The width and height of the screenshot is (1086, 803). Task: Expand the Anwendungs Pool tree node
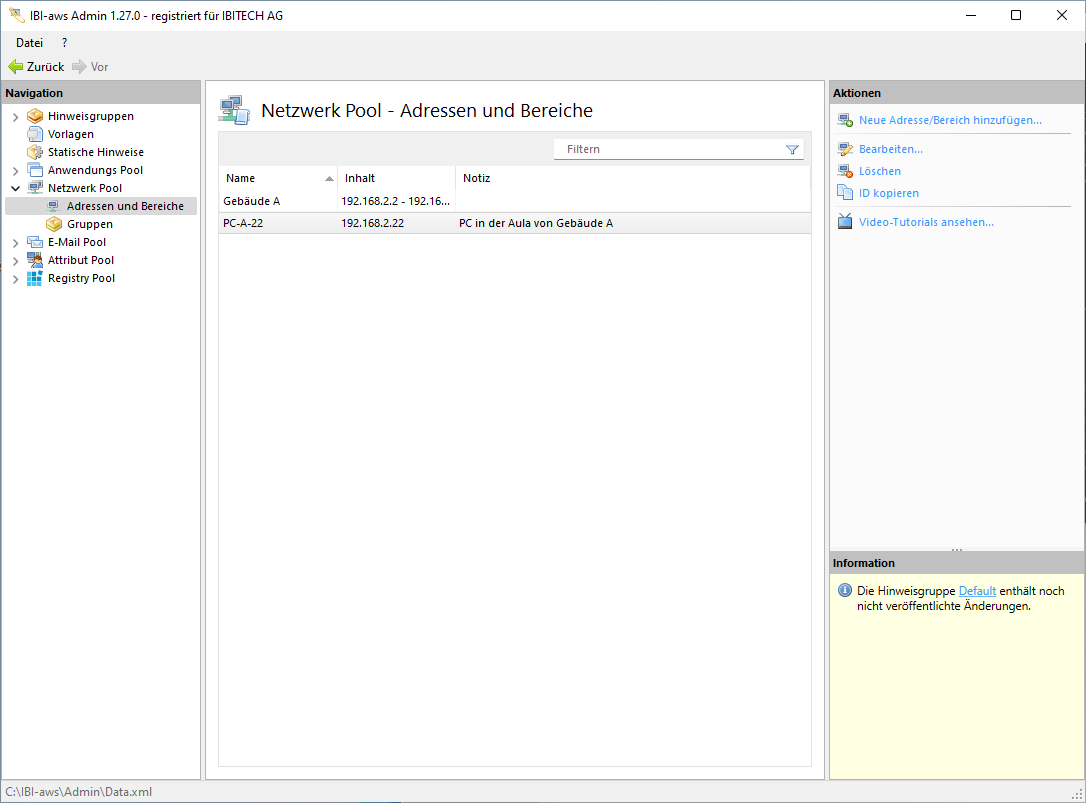(x=15, y=171)
